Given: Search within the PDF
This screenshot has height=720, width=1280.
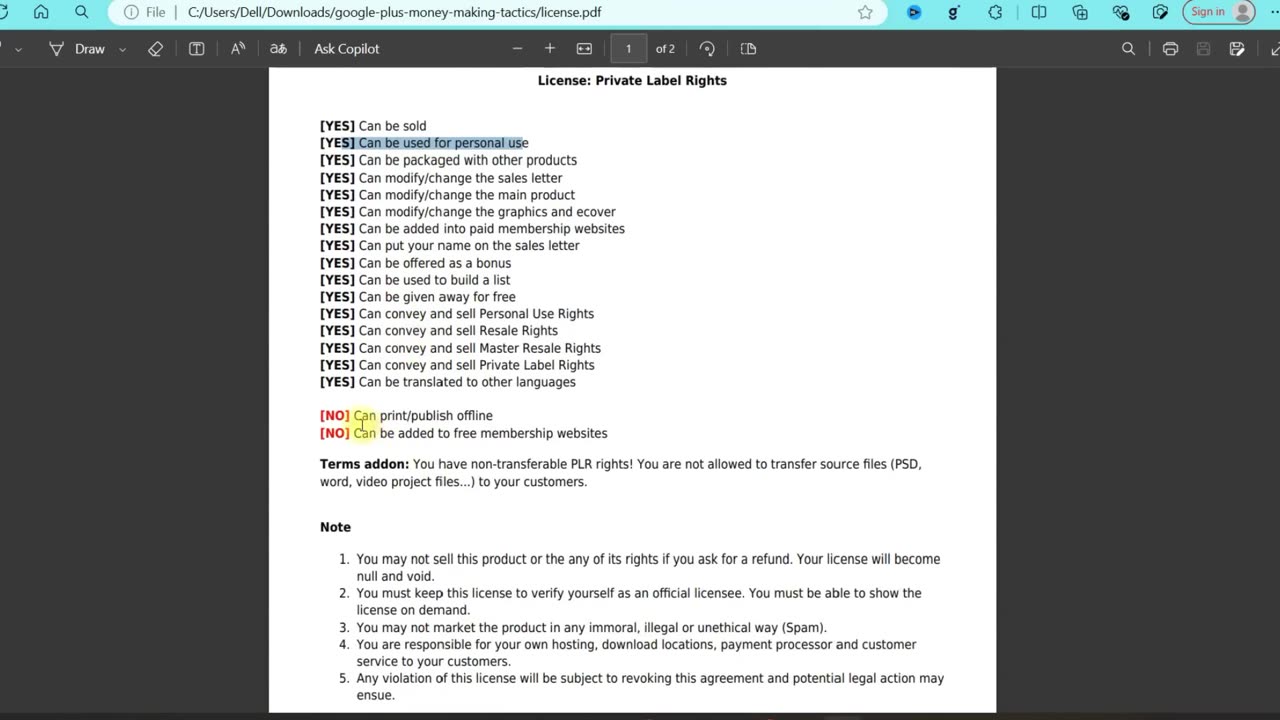Looking at the screenshot, I should pyautogui.click(x=1128, y=48).
